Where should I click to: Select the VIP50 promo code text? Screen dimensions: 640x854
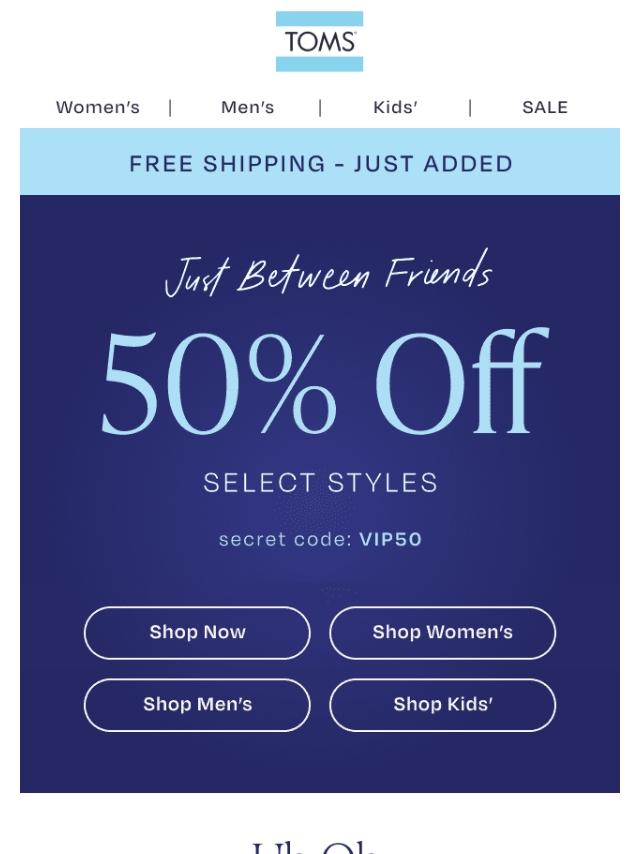pyautogui.click(x=391, y=540)
